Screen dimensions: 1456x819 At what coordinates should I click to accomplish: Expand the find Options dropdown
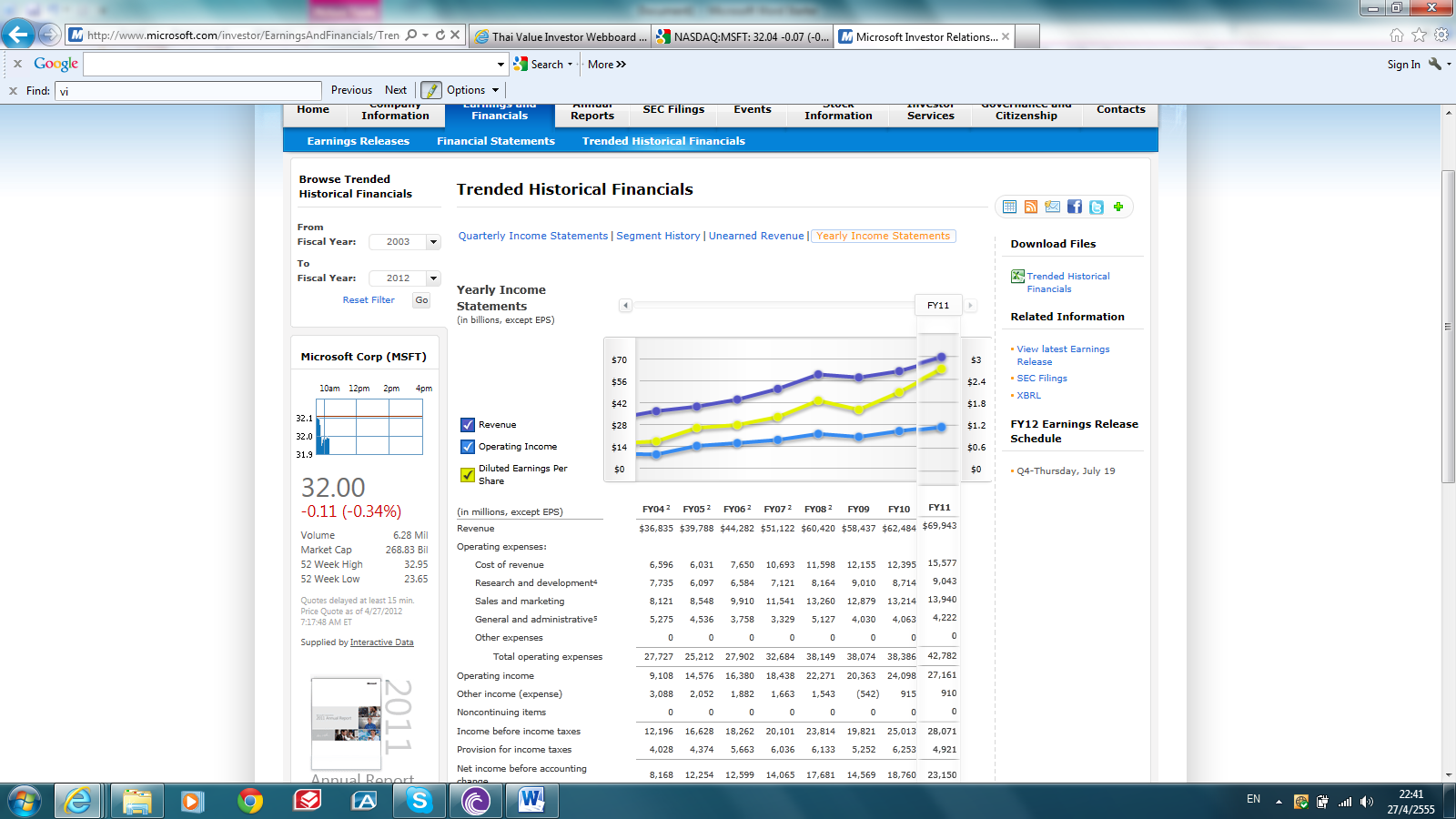click(x=496, y=90)
